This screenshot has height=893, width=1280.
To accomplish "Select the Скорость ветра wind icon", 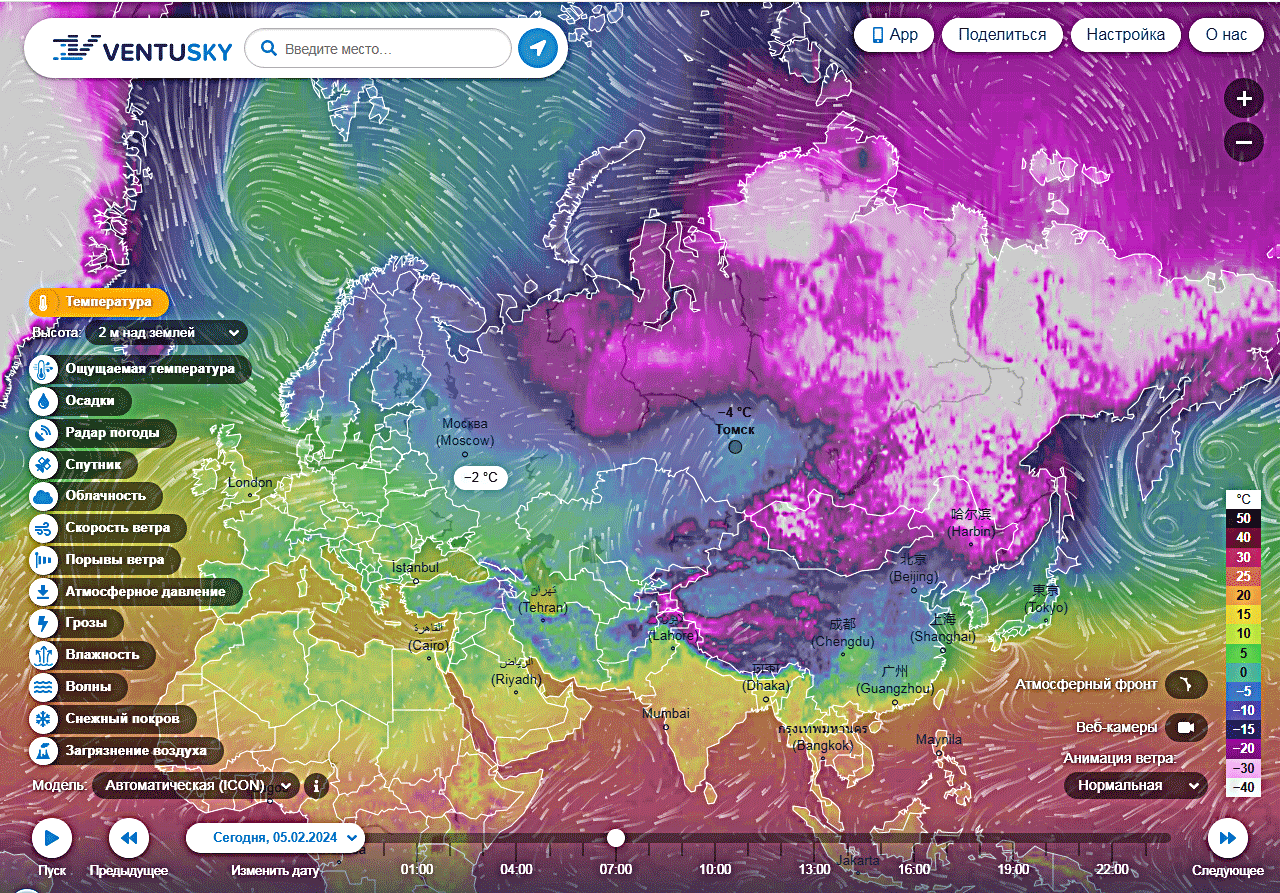I will click(44, 528).
